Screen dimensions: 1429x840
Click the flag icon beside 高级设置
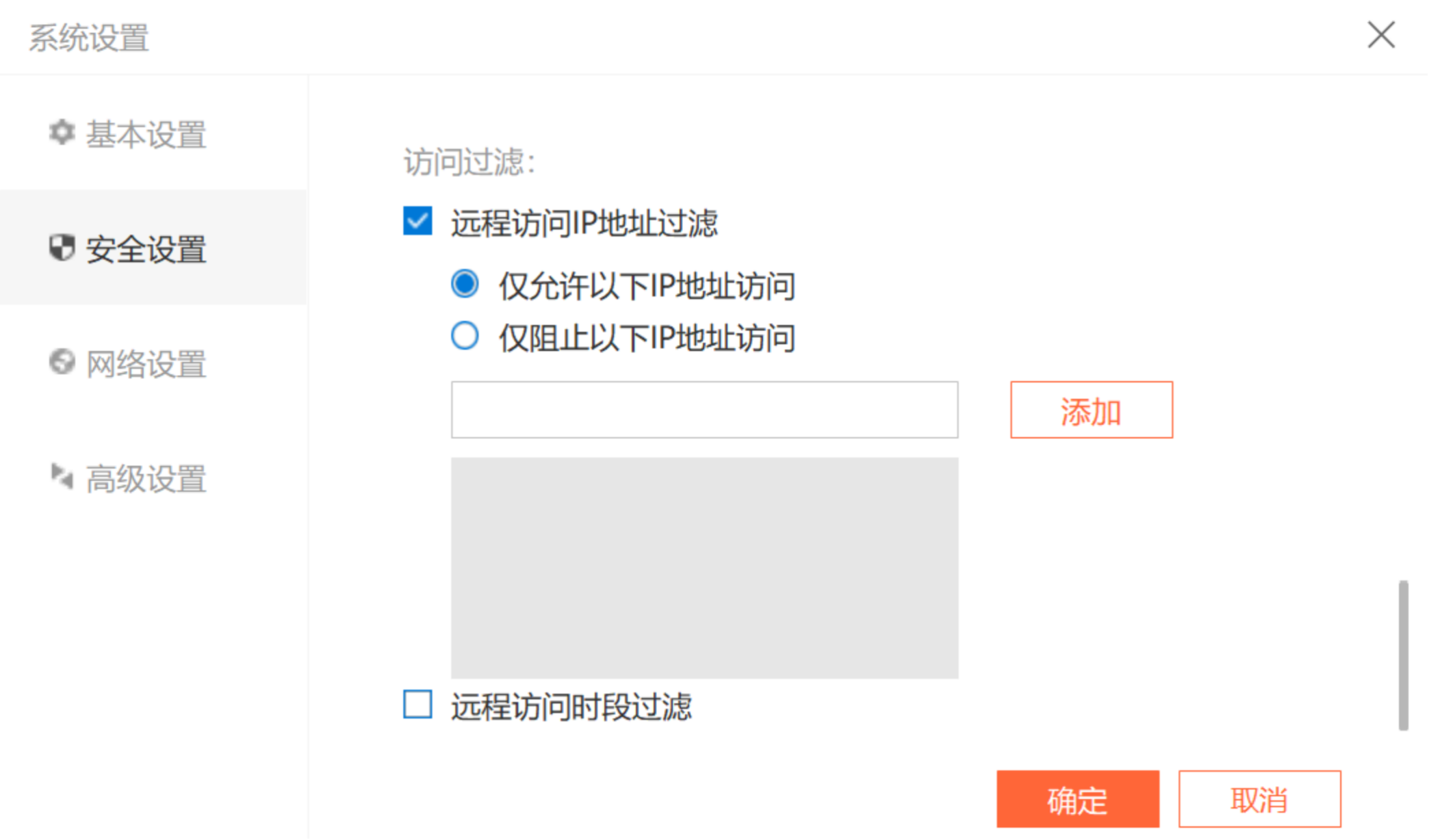pyautogui.click(x=62, y=476)
